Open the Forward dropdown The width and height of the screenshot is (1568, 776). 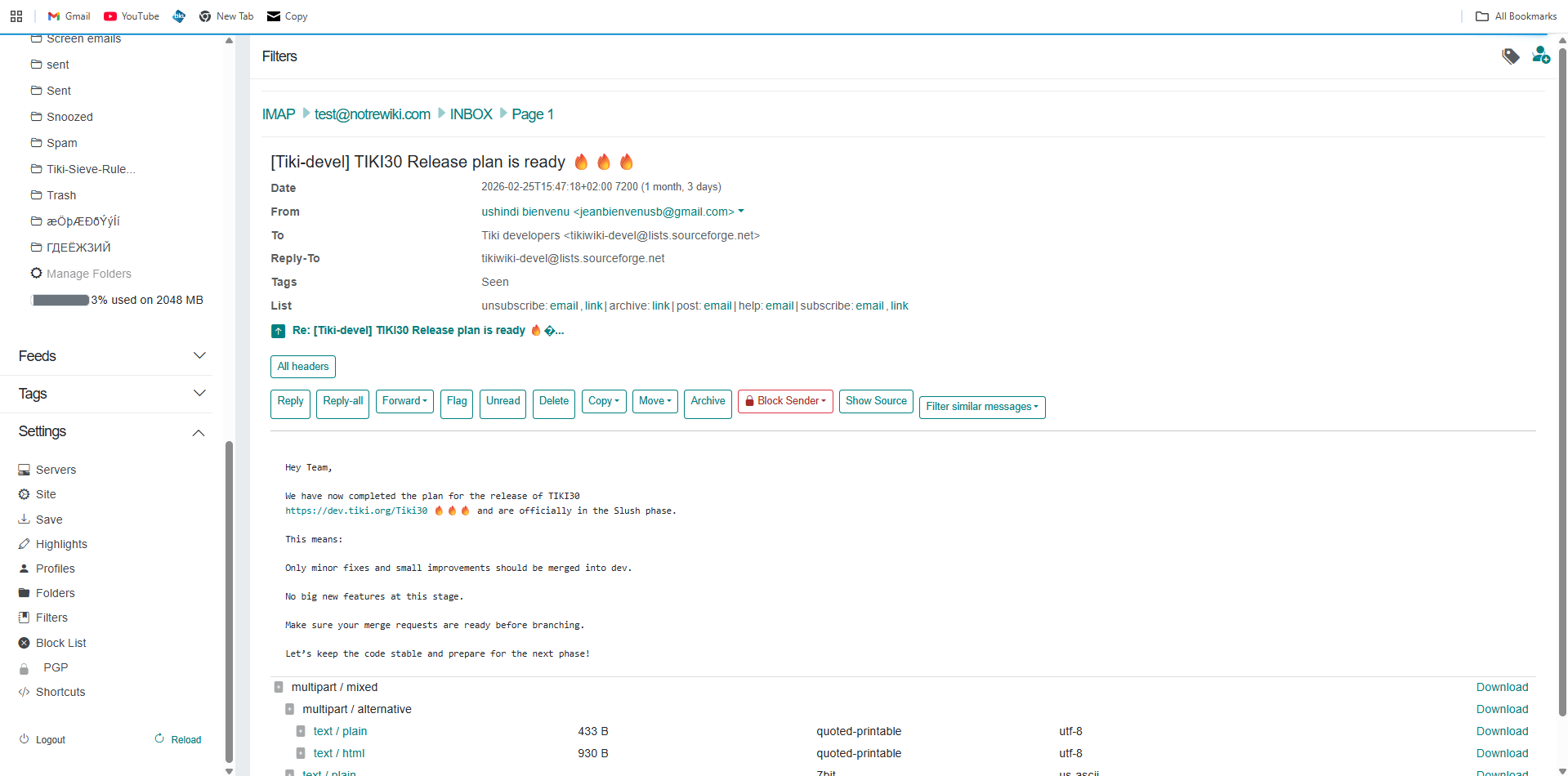(404, 401)
